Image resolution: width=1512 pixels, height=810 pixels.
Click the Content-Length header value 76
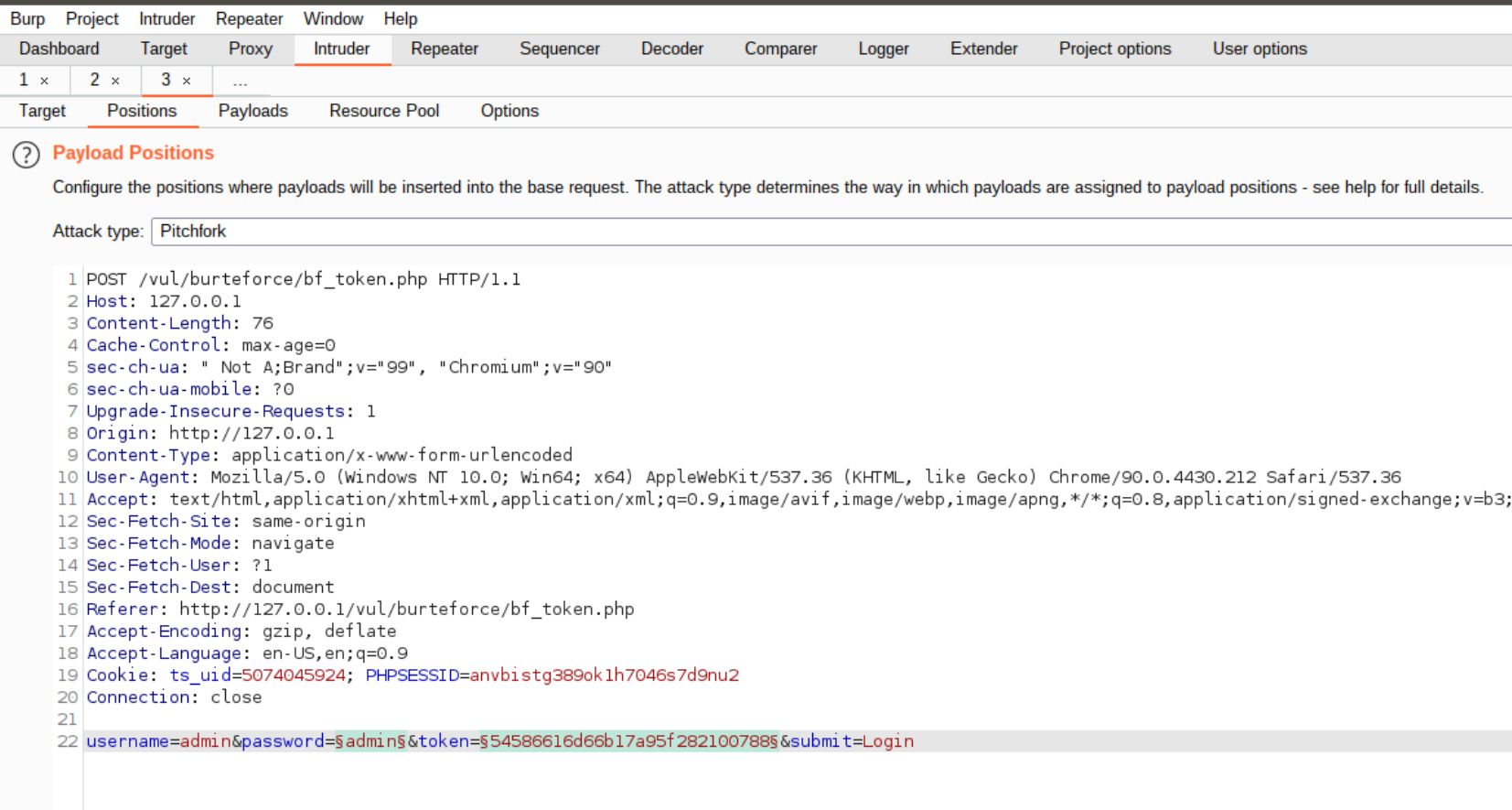pyautogui.click(x=263, y=323)
